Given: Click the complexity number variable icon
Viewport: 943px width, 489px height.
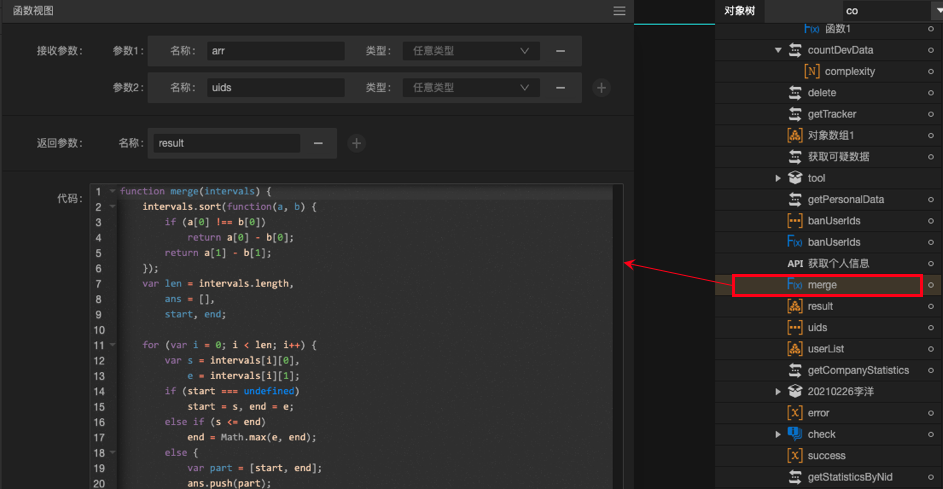Looking at the screenshot, I should click(x=812, y=71).
